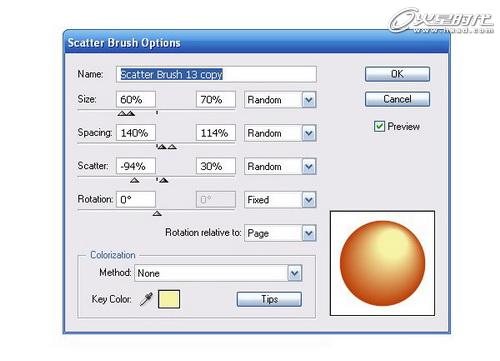This screenshot has height=361, width=500.
Task: Click the Rotation 0° input field
Action: pyautogui.click(x=136, y=199)
